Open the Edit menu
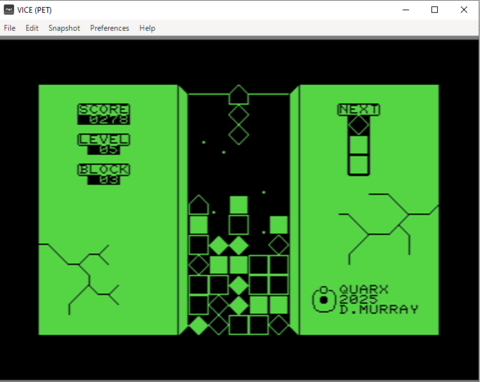This screenshot has height=382, width=480. (32, 28)
